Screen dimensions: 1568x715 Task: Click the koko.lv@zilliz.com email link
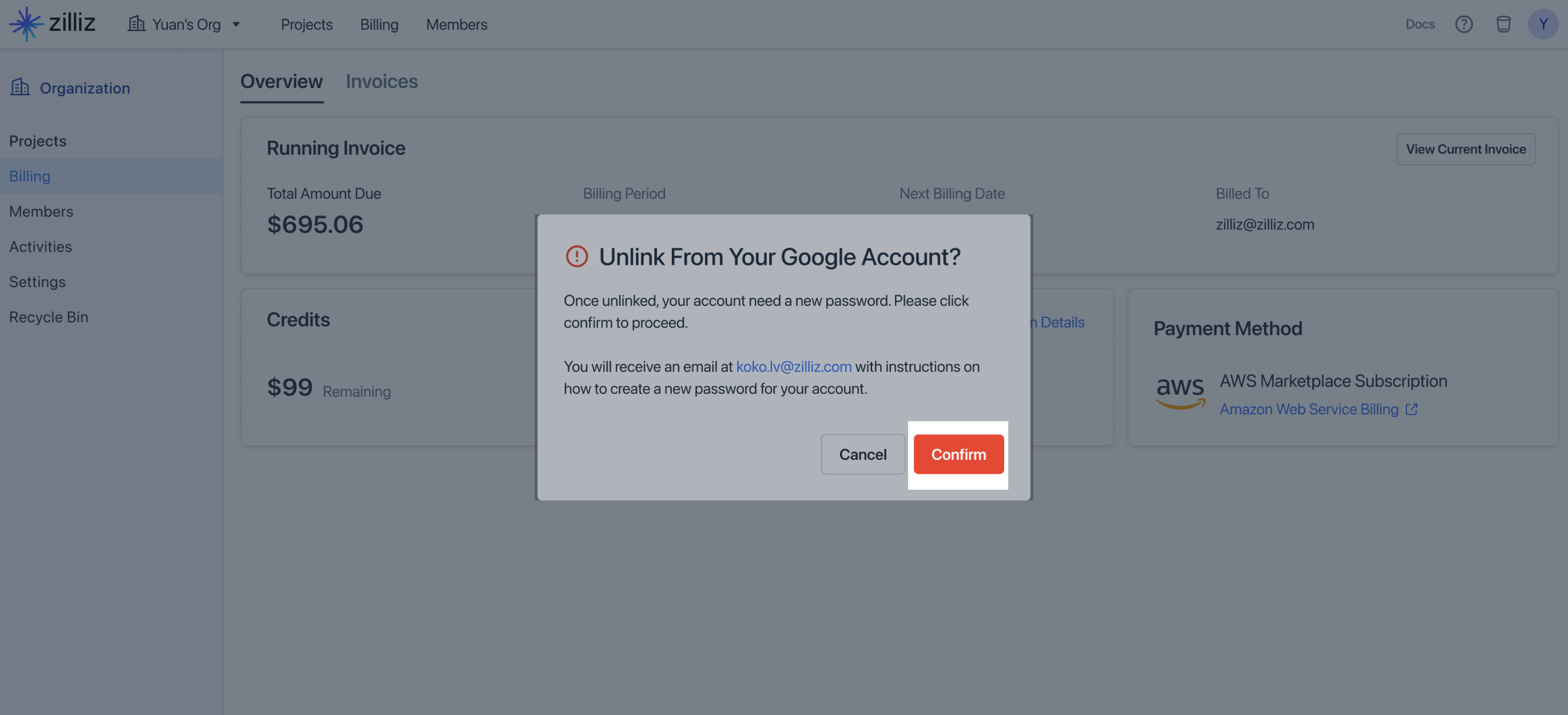pos(794,366)
